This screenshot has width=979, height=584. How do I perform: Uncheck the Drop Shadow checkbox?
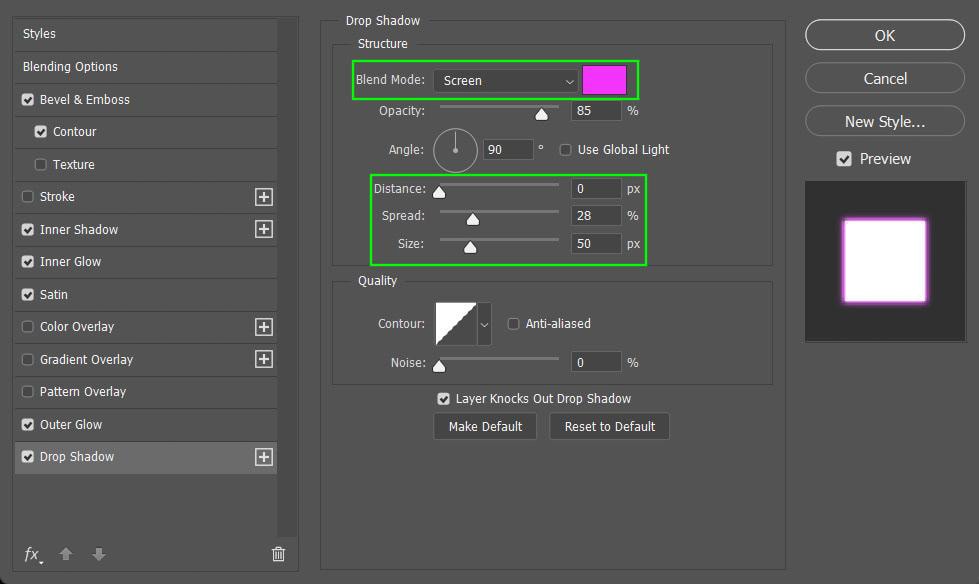click(27, 457)
